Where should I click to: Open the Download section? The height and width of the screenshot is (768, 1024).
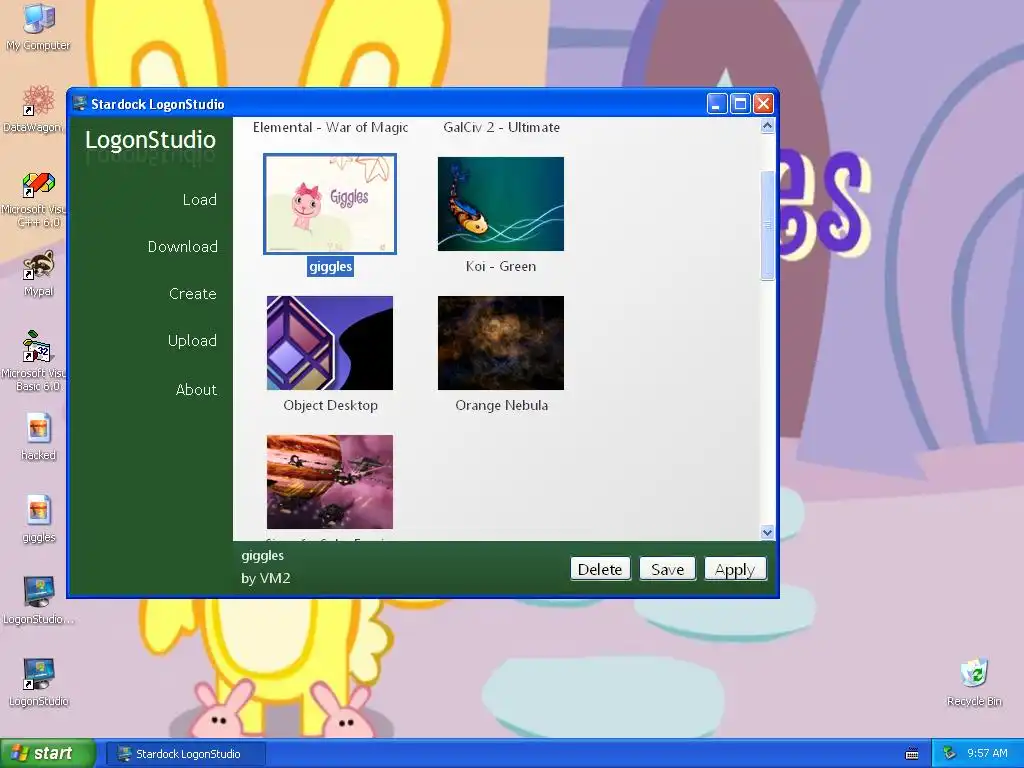point(182,247)
